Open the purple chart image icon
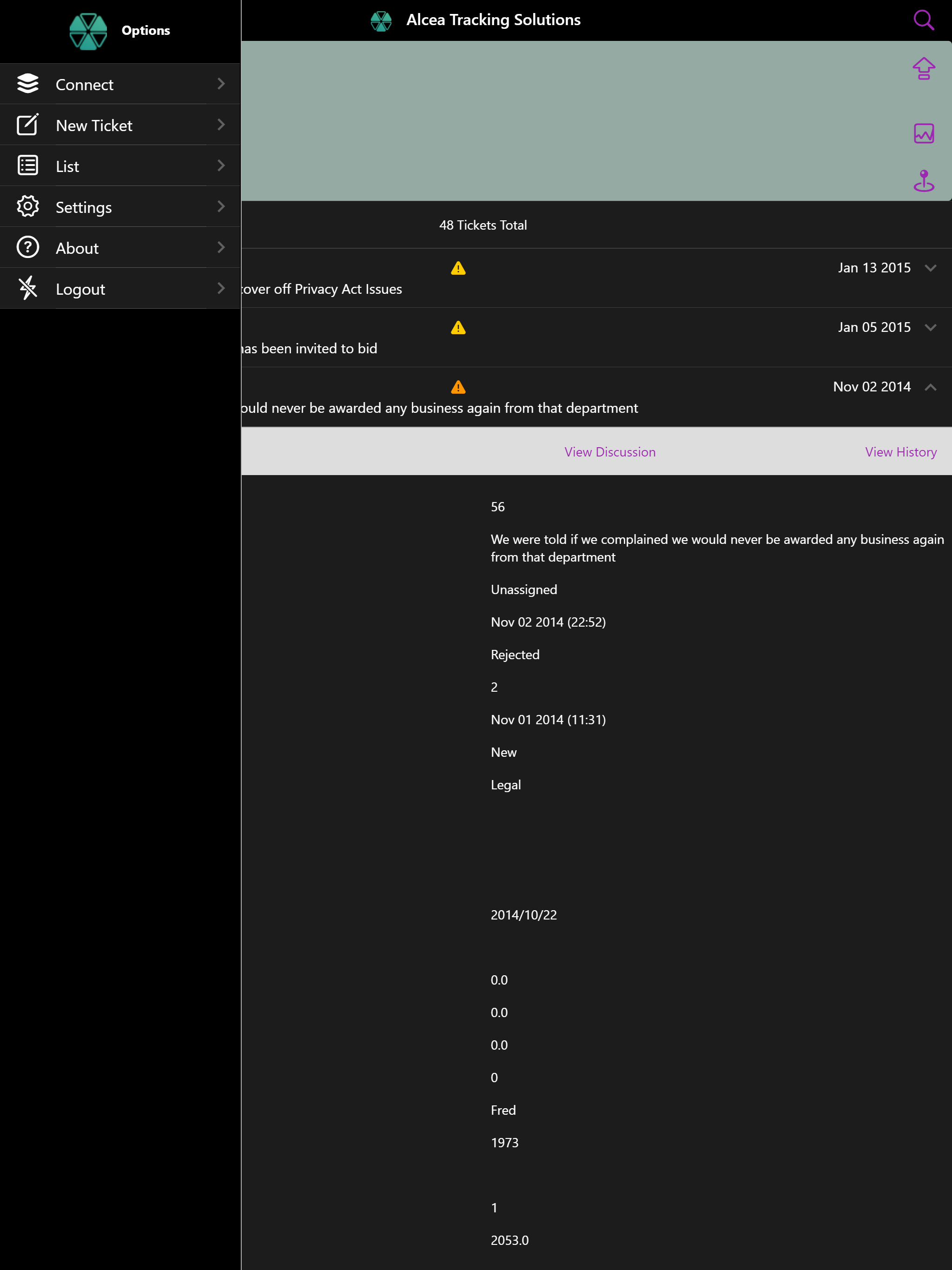 click(923, 133)
